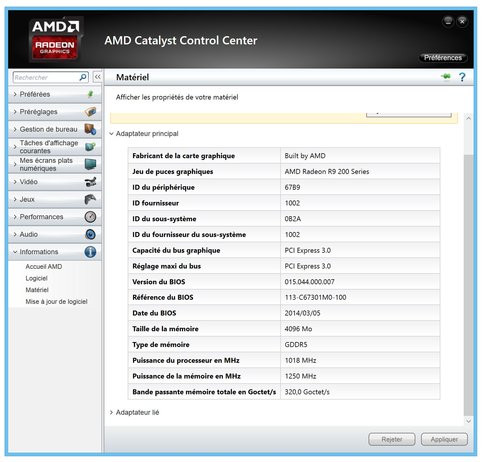
Task: Click the Matériel page title
Action: [132, 77]
